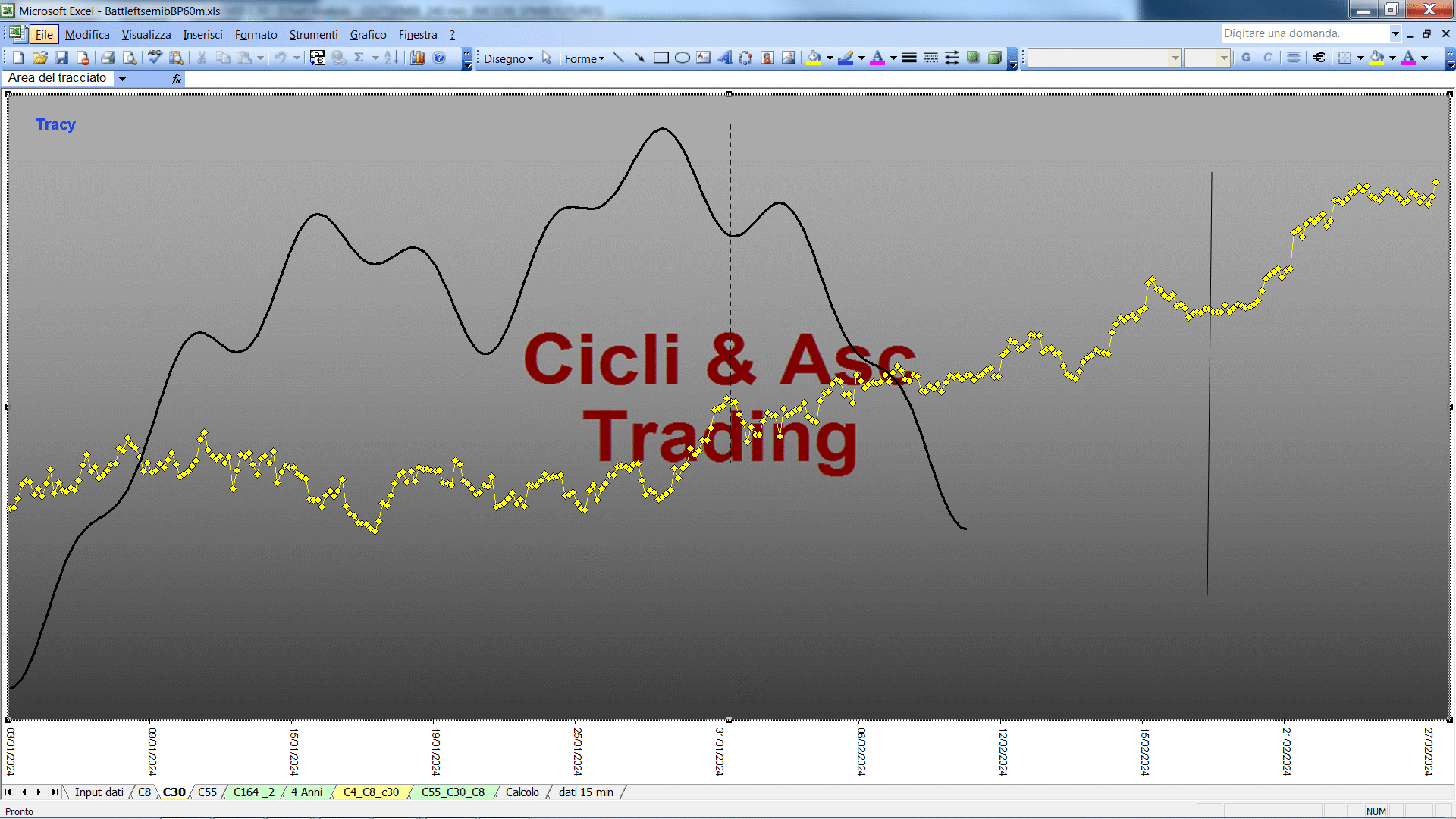Open the Chart Wizard icon
Image resolution: width=1456 pixels, height=819 pixels.
pos(418,58)
